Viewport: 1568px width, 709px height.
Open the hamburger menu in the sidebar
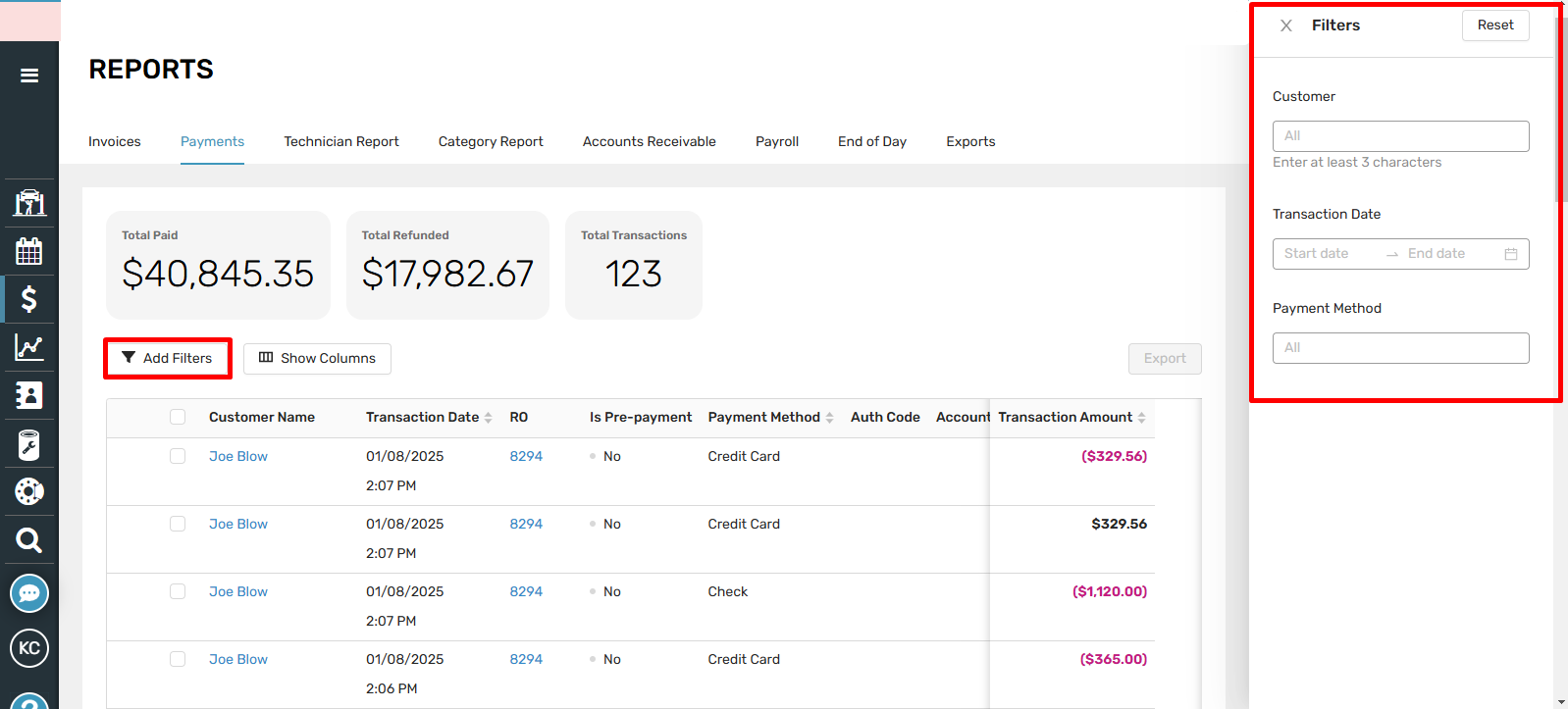click(29, 76)
